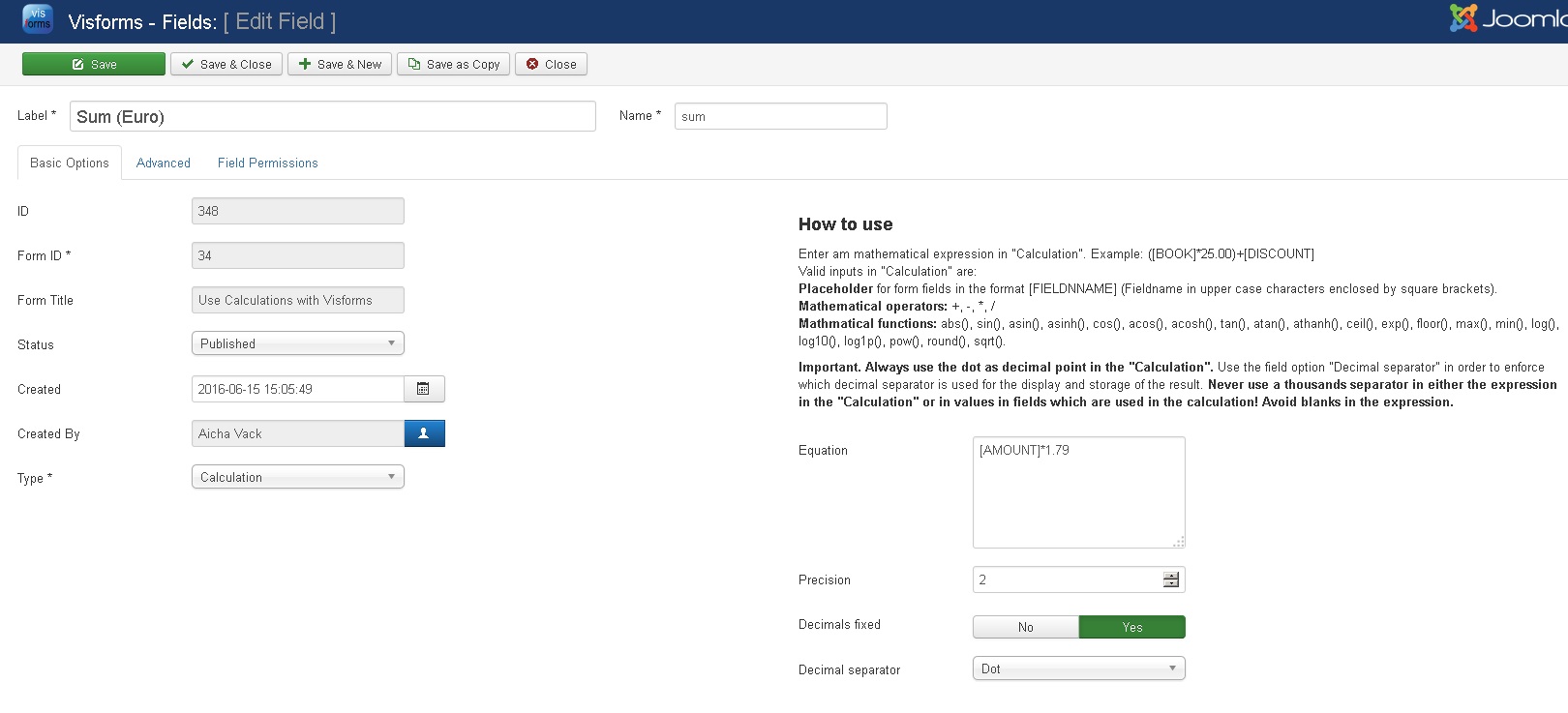Set Decimals fixed to Yes

pos(1132,627)
